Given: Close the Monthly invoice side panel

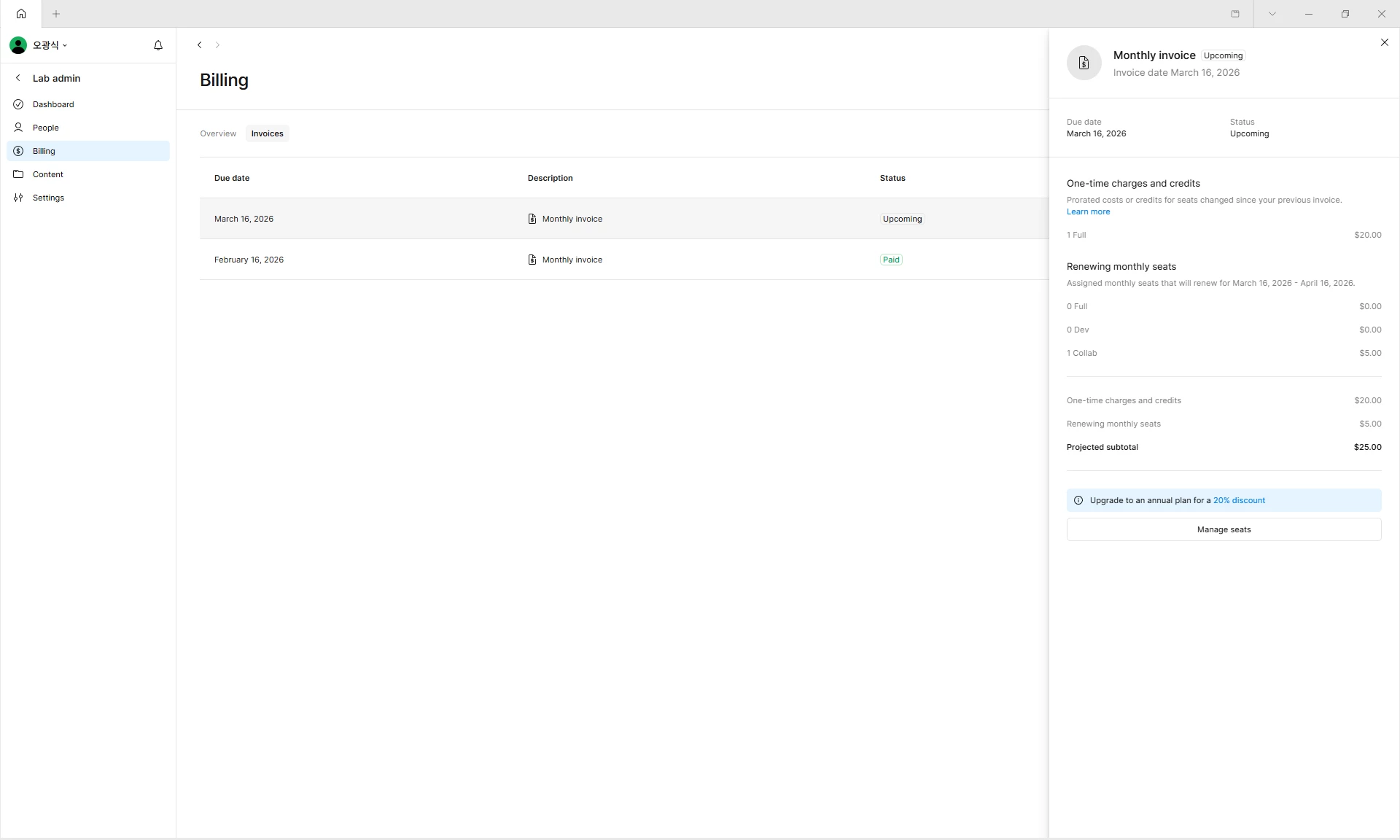Looking at the screenshot, I should point(1384,42).
